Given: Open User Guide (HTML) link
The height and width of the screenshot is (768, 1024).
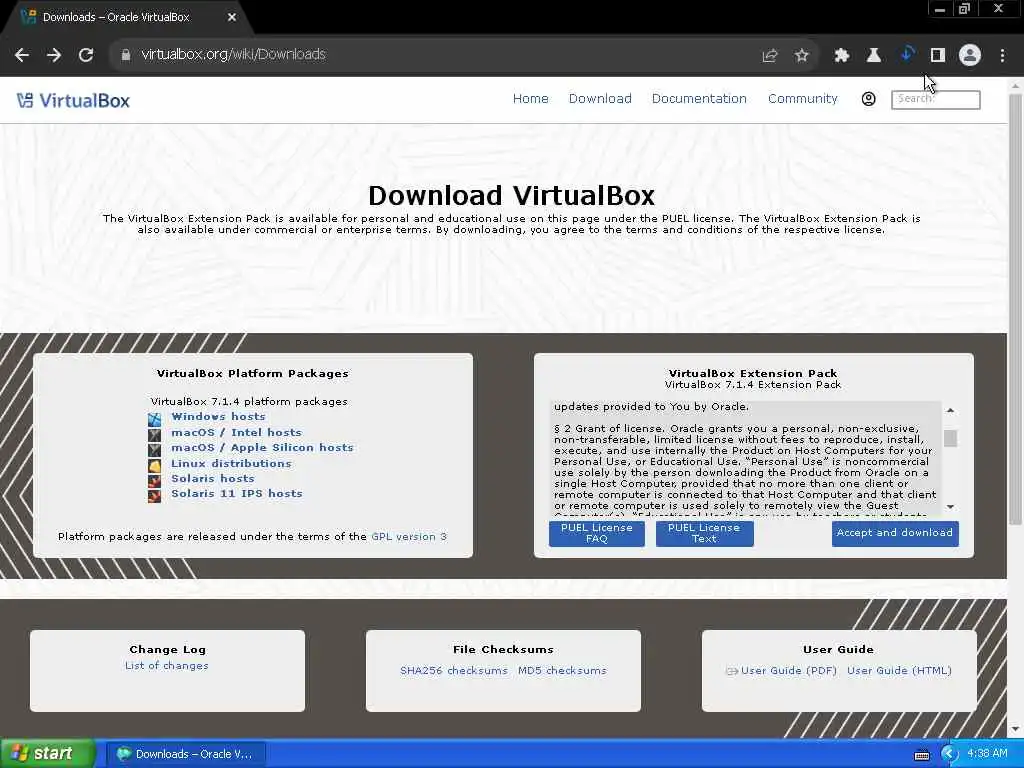Looking at the screenshot, I should coord(899,671).
